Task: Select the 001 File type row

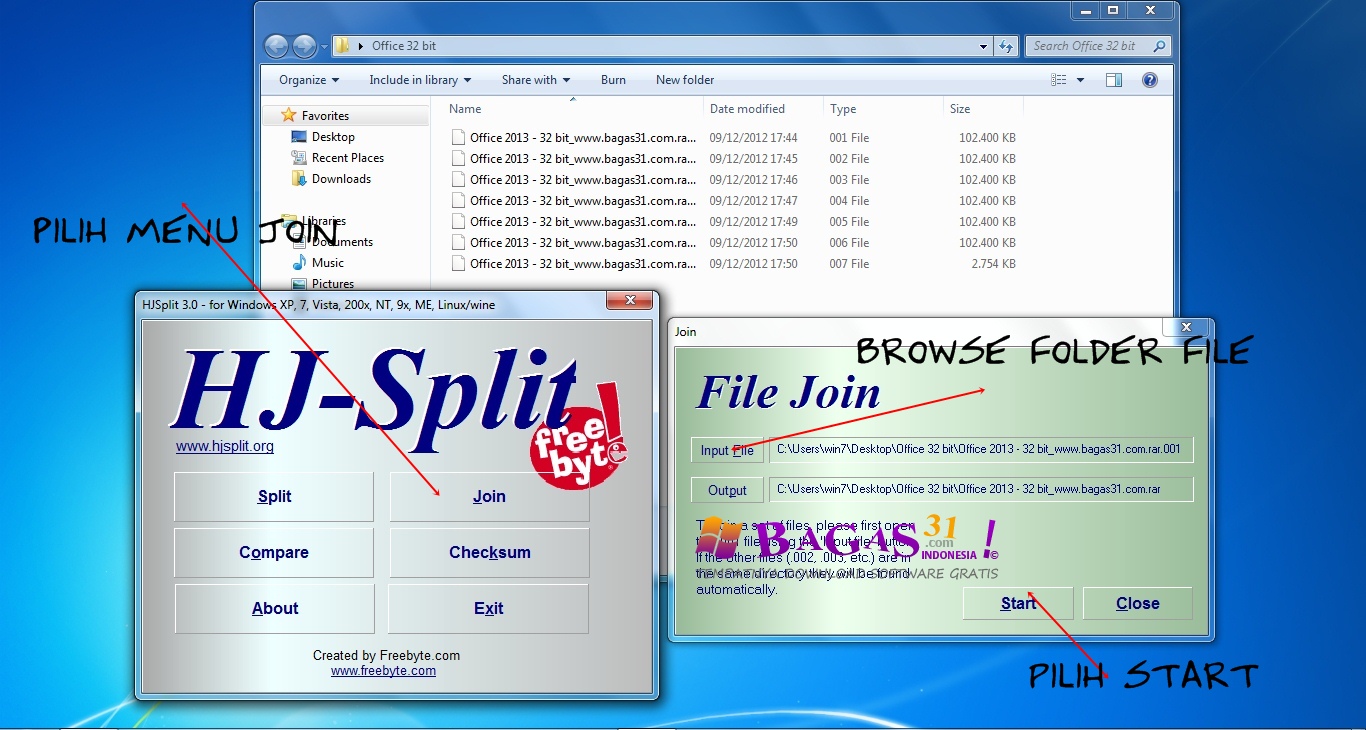Action: coord(733,138)
